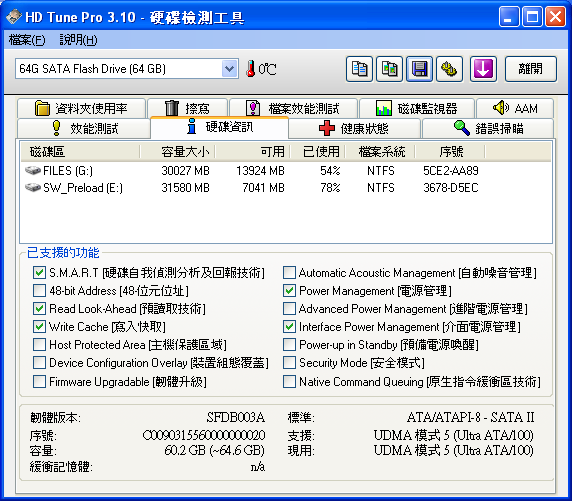Click the magnifier icon on 錯誤掃瞄 tab
This screenshot has width=572, height=501.
462,128
